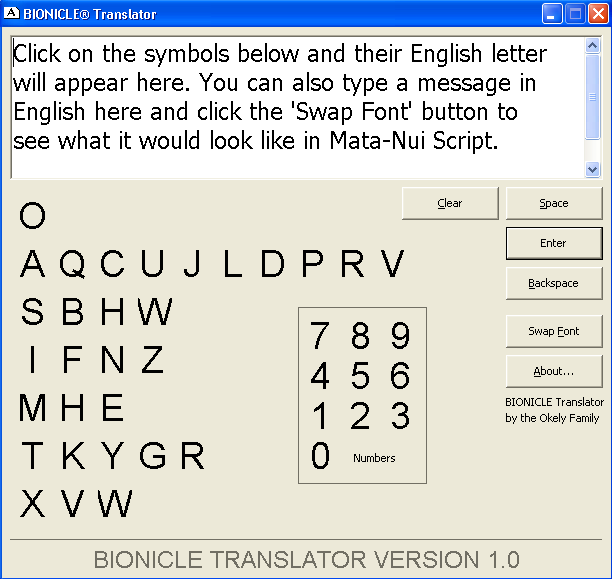Click the F symbol

73,360
